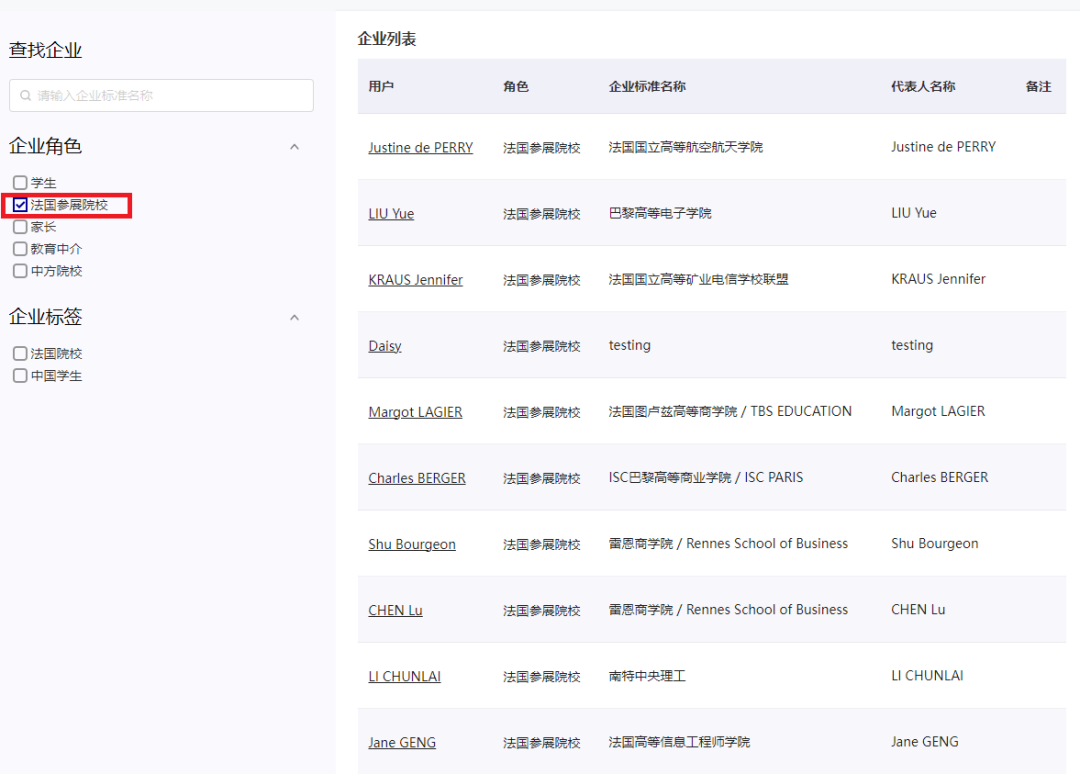Viewport: 1080px width, 774px height.
Task: Click representative name Jane GENG
Action: click(x=924, y=742)
